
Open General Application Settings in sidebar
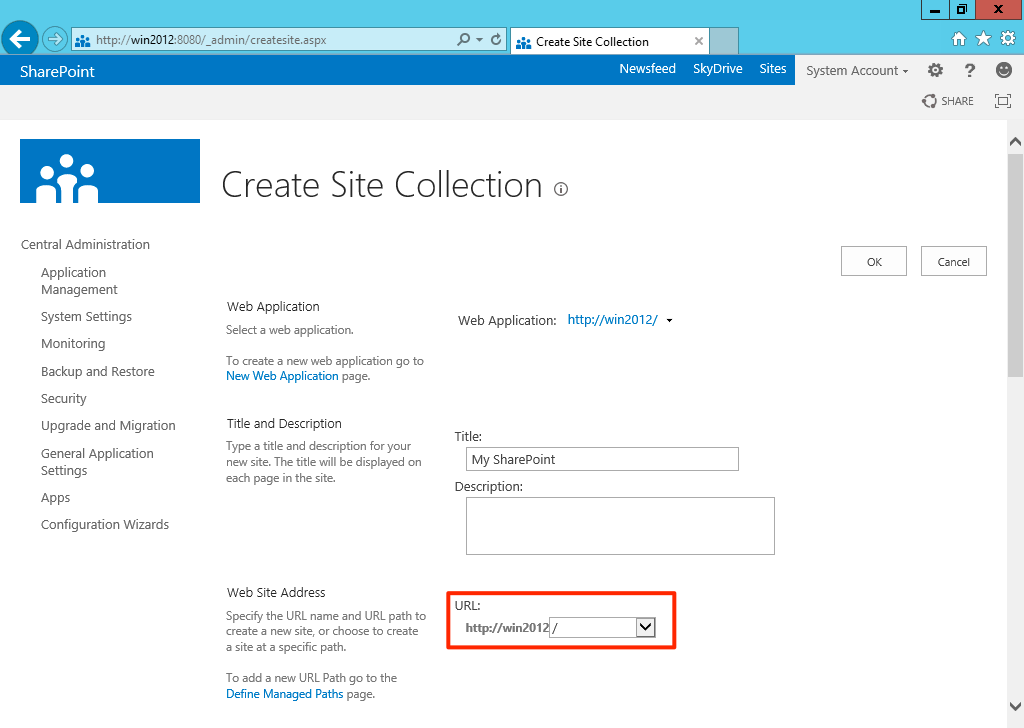click(97, 462)
